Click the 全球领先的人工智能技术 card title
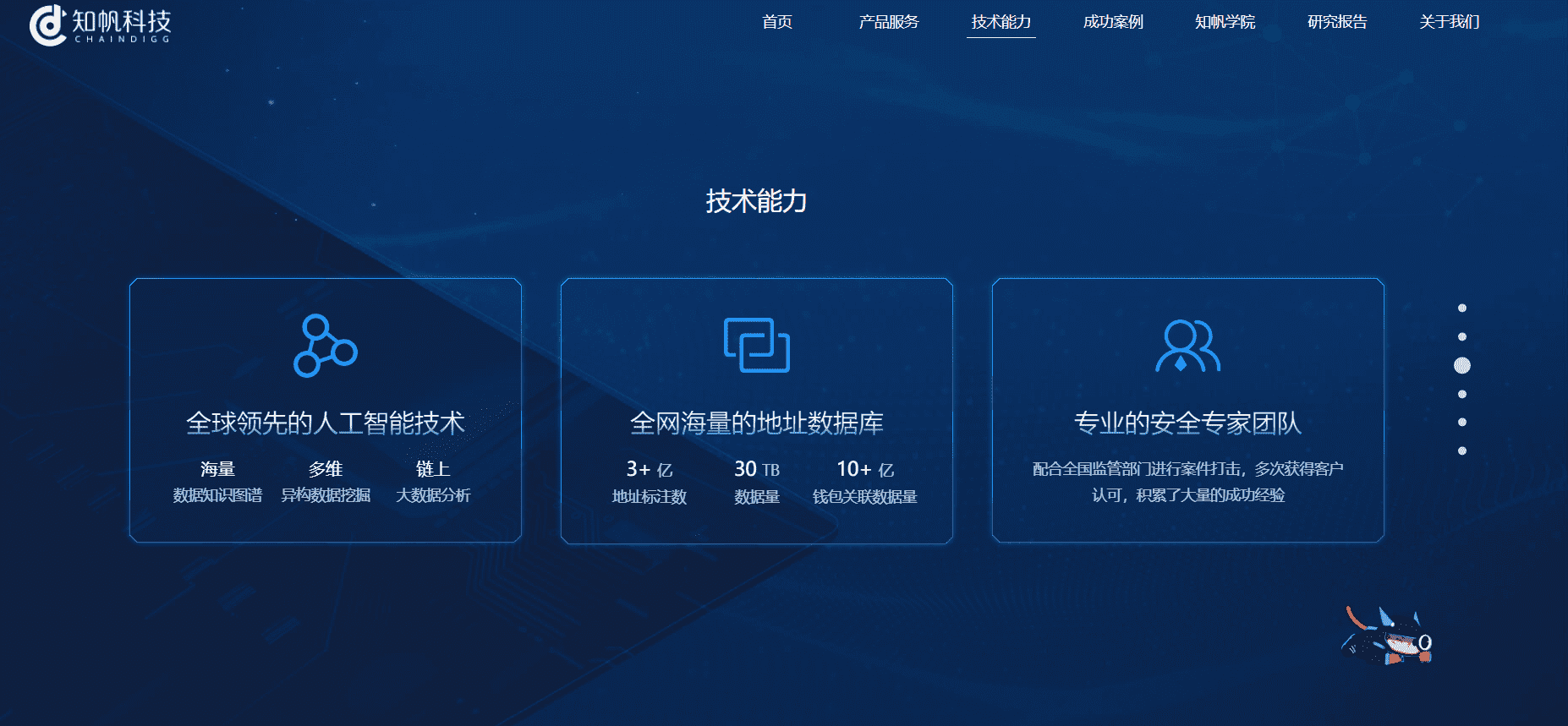 pos(326,423)
